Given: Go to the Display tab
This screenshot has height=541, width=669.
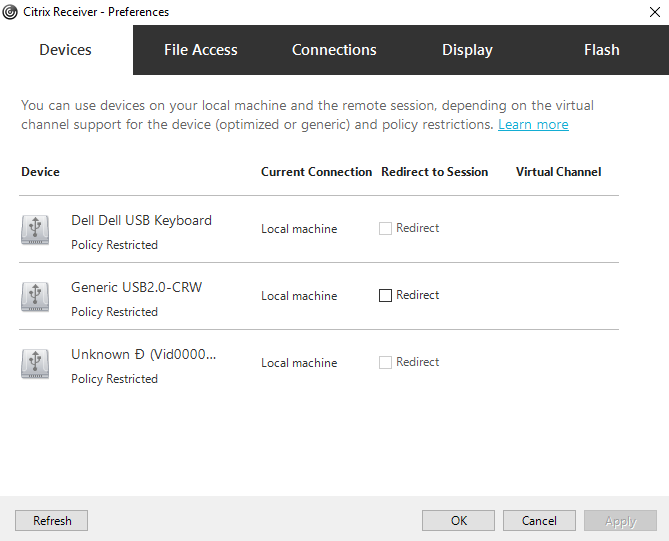Looking at the screenshot, I should tap(467, 50).
